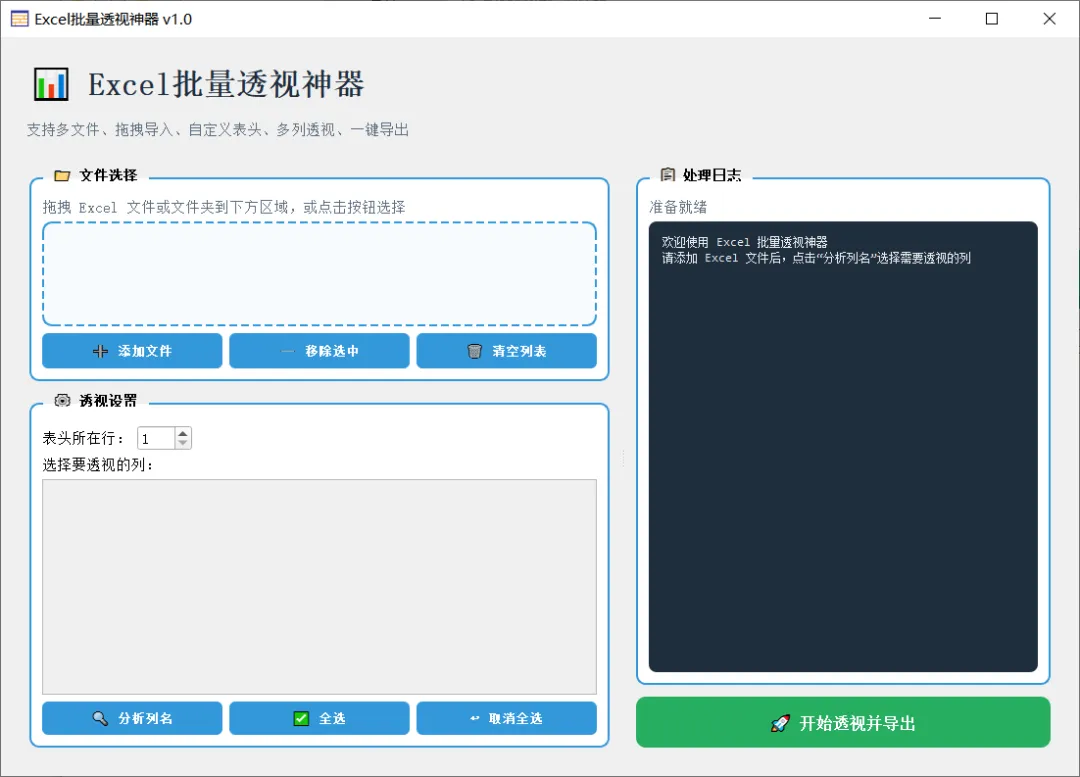This screenshot has height=777, width=1080.
Task: Start pivot and export with 开始透视并导出
Action: (x=843, y=723)
